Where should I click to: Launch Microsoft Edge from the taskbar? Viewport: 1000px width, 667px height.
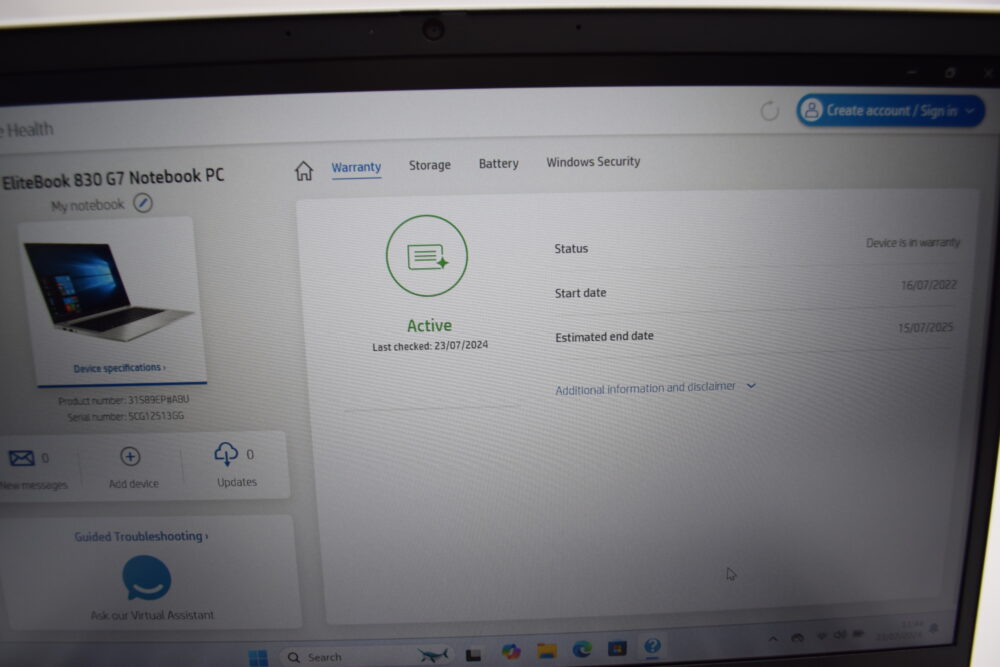[x=582, y=649]
